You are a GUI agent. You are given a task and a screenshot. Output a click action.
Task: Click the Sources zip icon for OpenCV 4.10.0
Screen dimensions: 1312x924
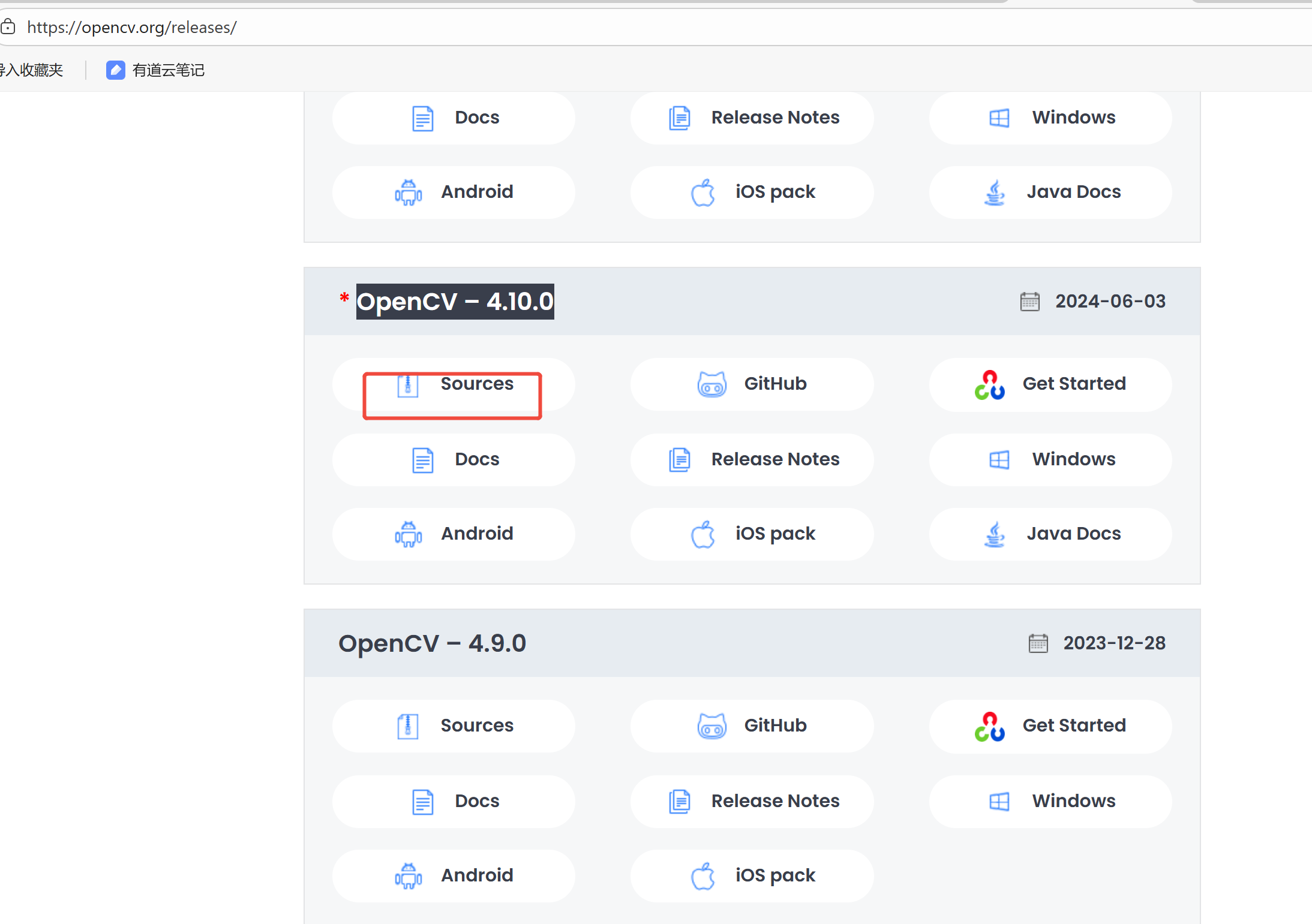(408, 384)
